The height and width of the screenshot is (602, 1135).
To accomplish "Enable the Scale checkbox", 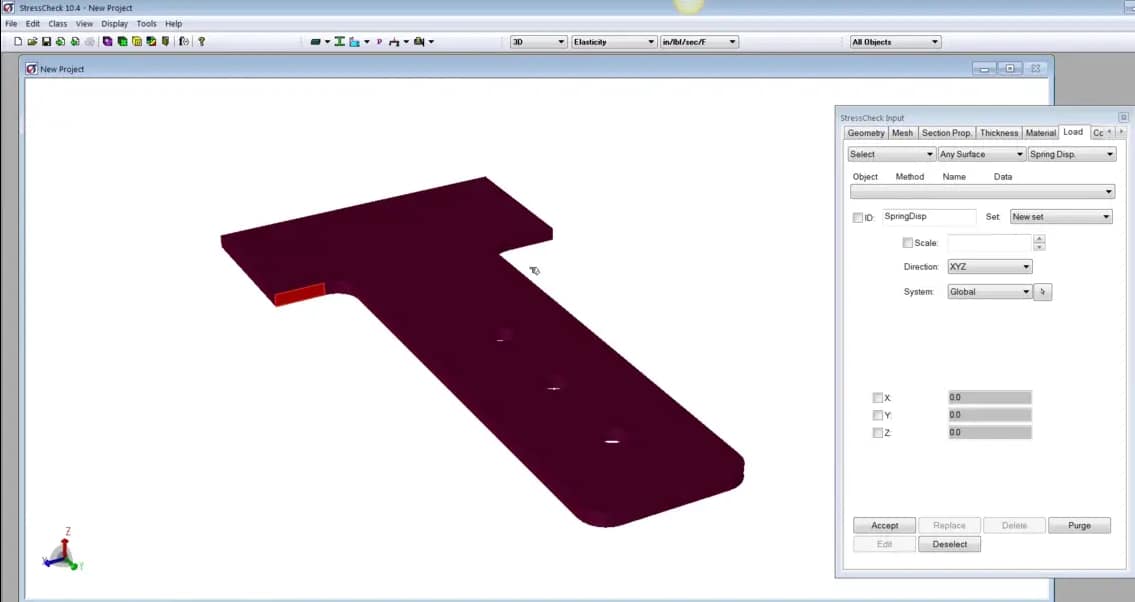I will (908, 242).
